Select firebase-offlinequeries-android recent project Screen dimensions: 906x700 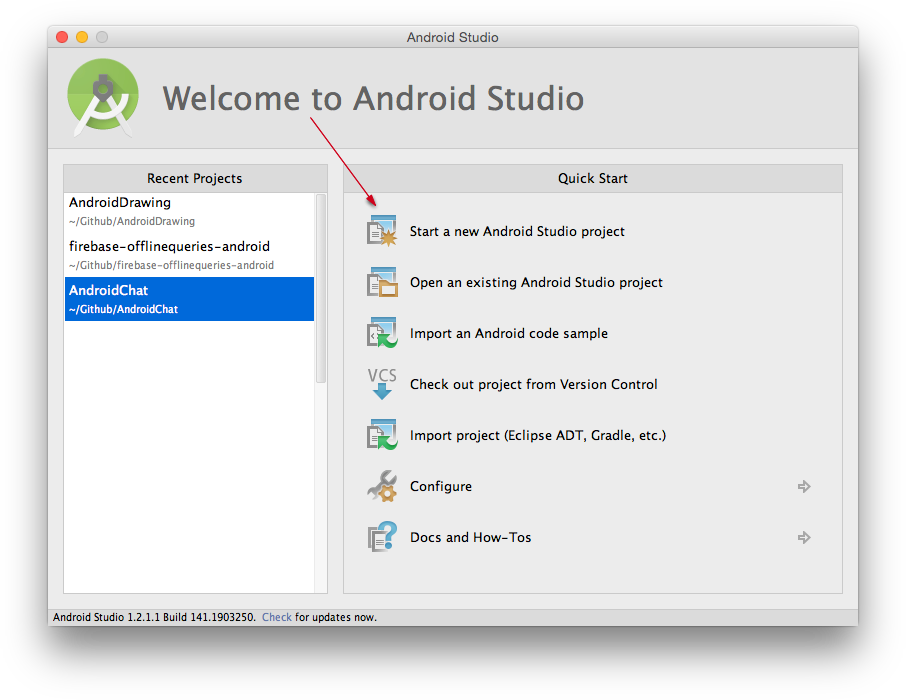click(x=190, y=255)
